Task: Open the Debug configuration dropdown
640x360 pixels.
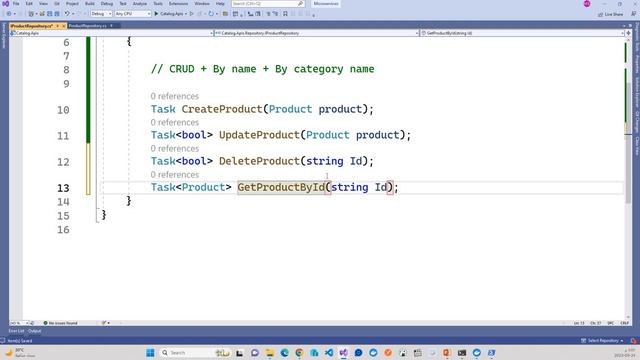Action: tap(101, 14)
